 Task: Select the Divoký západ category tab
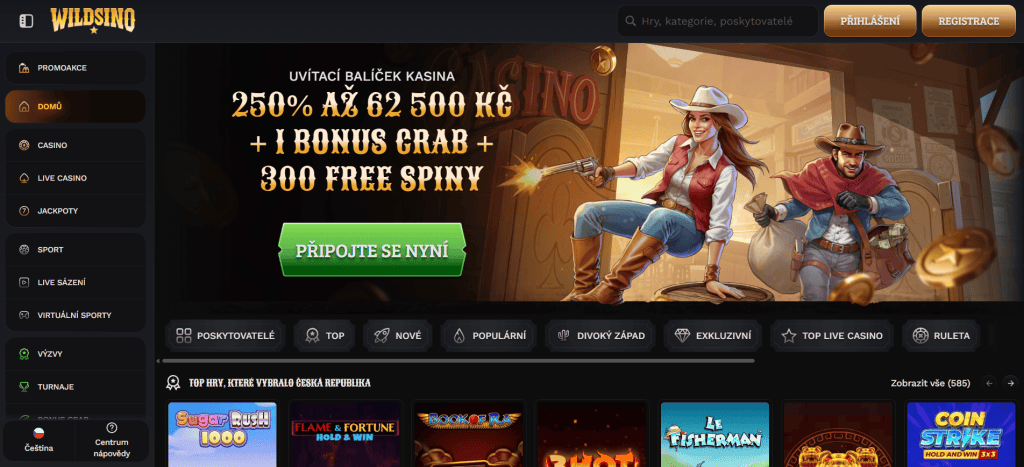[x=601, y=336]
